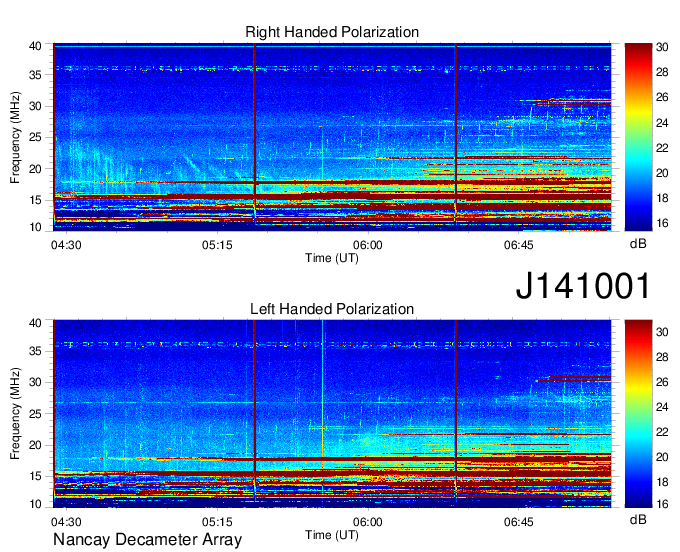Click the "05:15" time tick under the bottom plot
Screen dimensions: 680x552
[x=217, y=522]
